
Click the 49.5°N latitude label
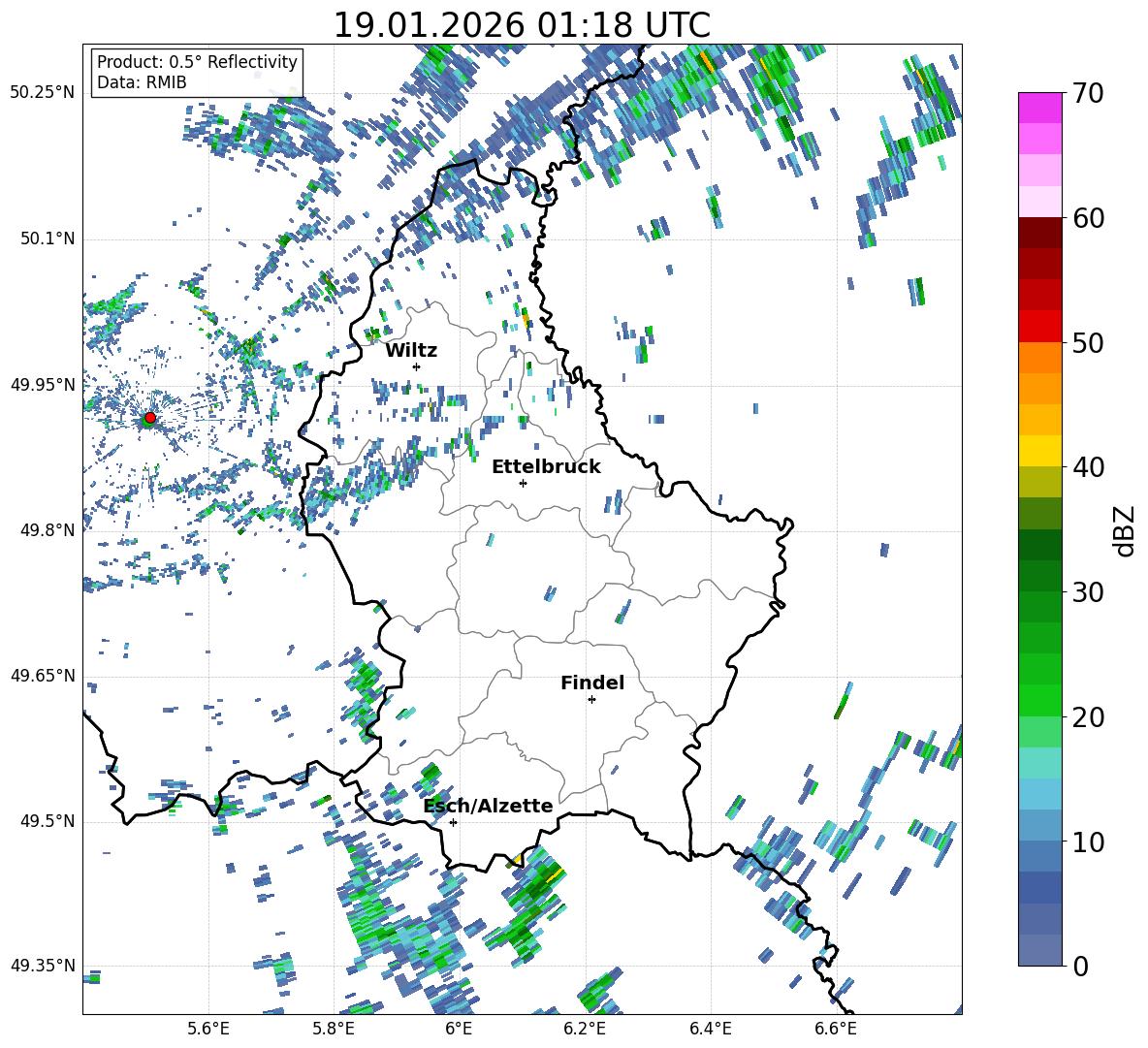pos(47,821)
